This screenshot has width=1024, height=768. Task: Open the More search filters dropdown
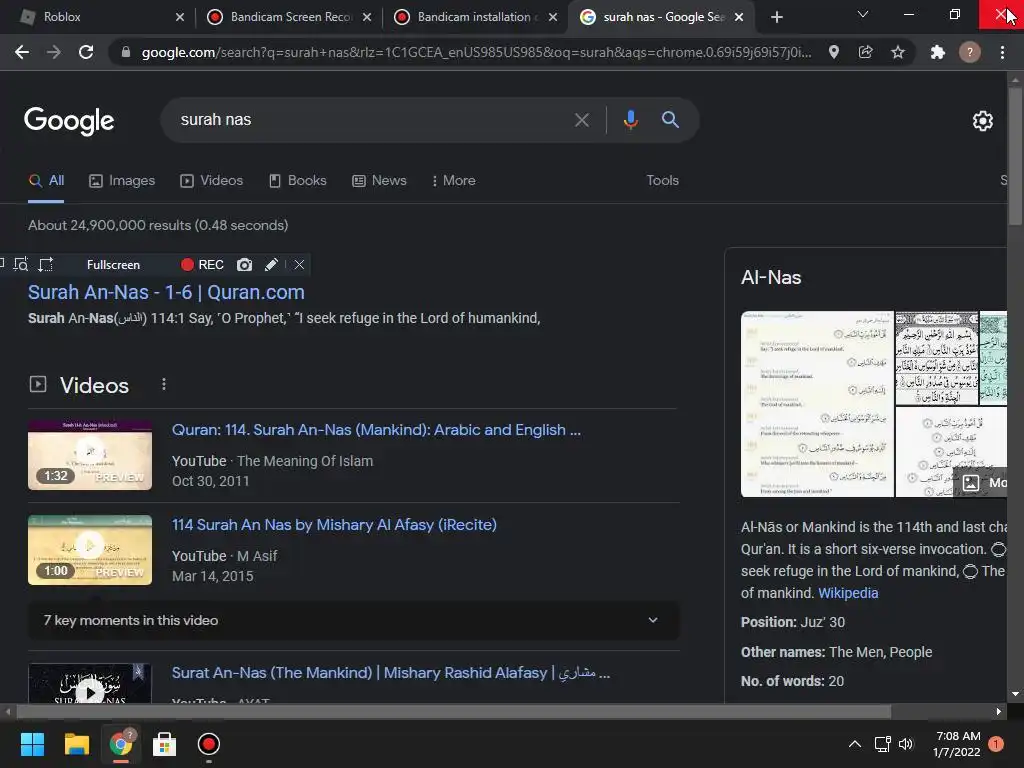pos(453,180)
